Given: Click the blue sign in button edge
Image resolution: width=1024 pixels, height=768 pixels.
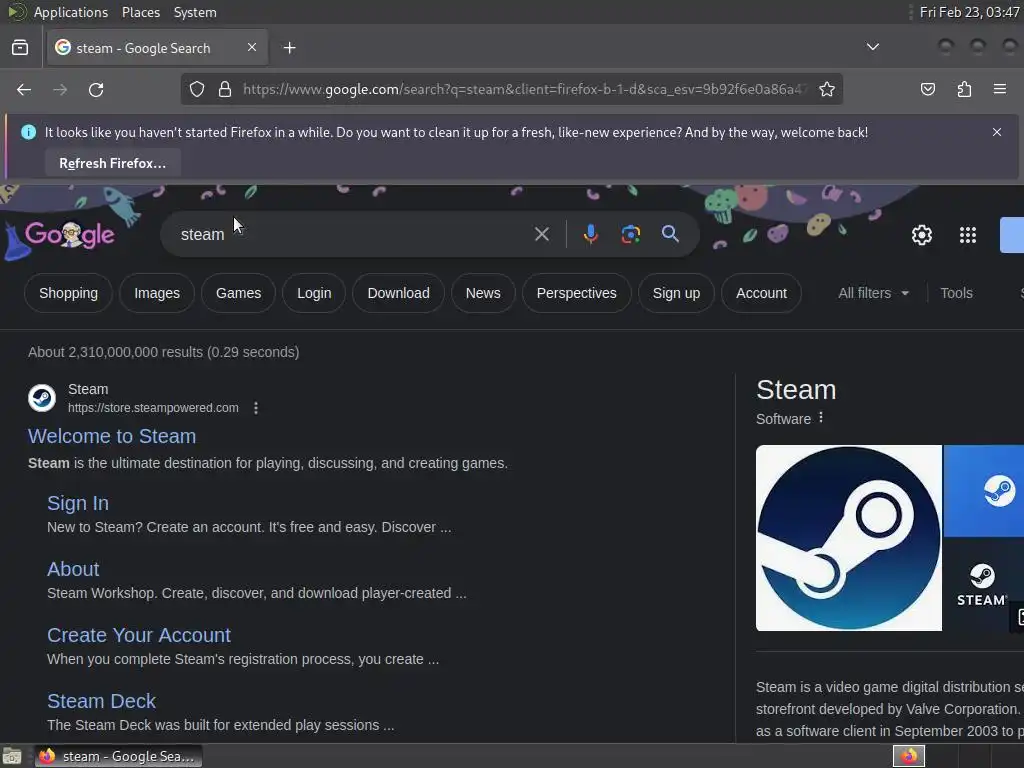Looking at the screenshot, I should [x=1012, y=234].
